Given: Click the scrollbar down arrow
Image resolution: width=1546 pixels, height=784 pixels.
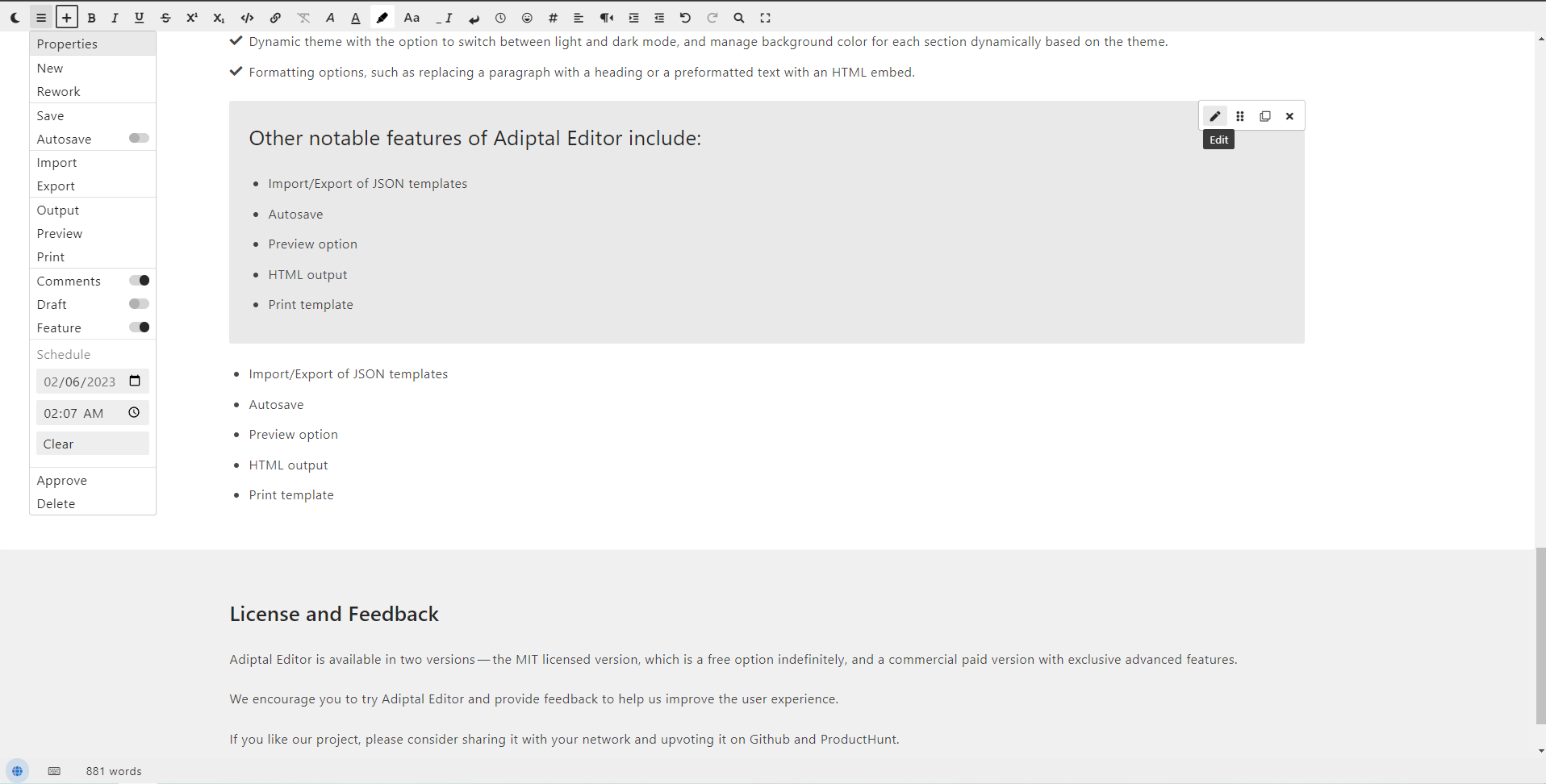Looking at the screenshot, I should (x=1540, y=751).
